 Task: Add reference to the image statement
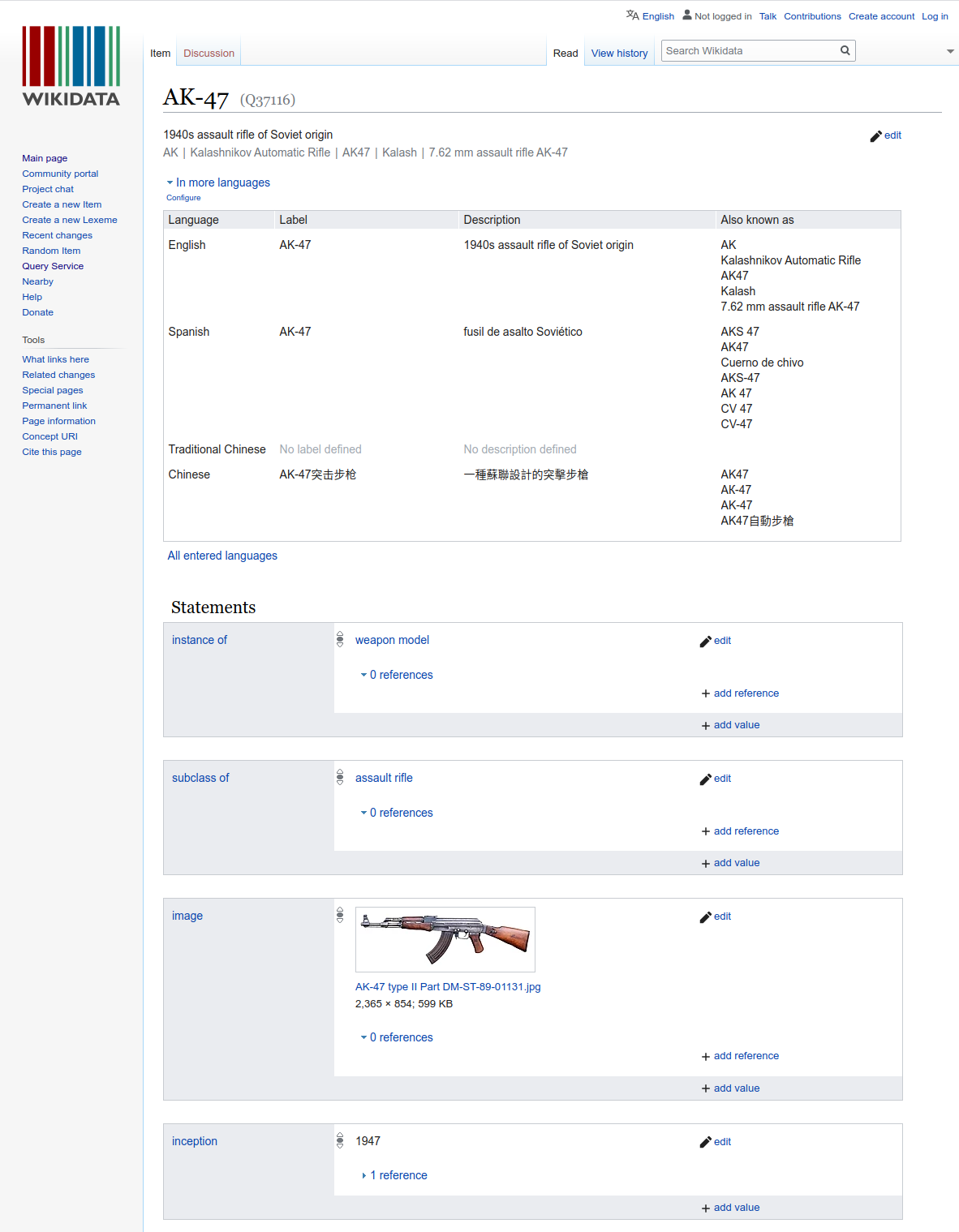click(x=740, y=1056)
